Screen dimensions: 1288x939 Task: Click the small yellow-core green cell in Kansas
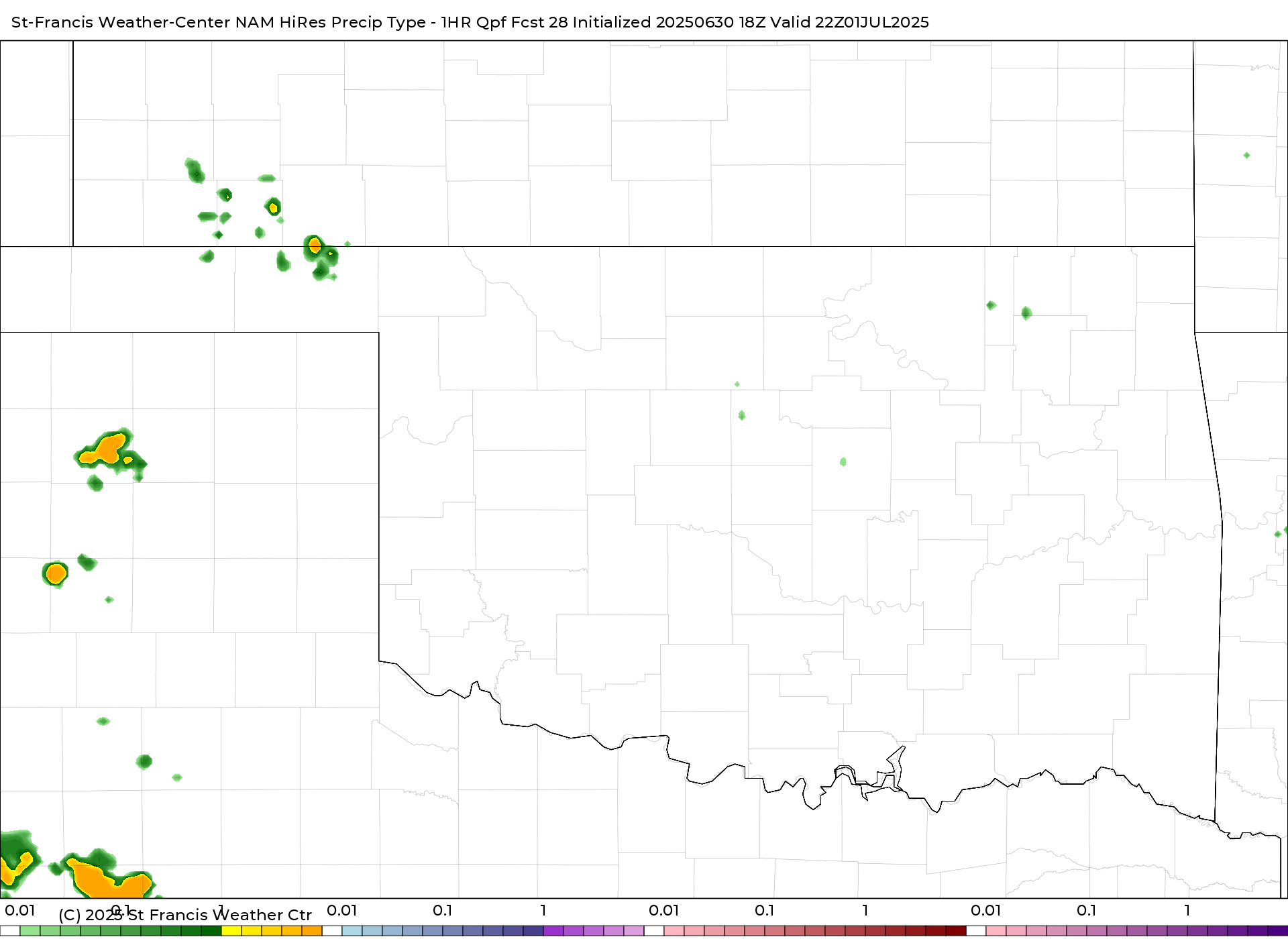pyautogui.click(x=273, y=207)
